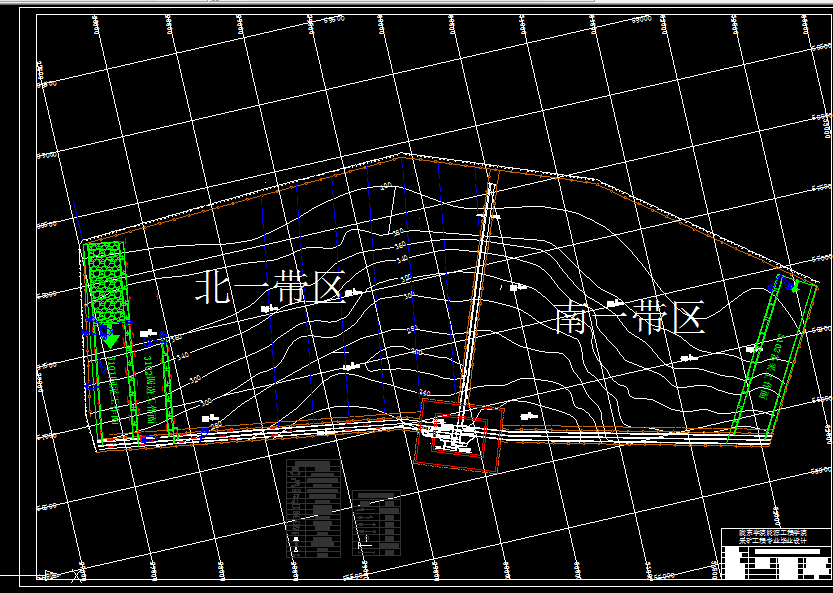Click the white legend symbol resembling a winch
833x593 pixels.
click(296, 539)
